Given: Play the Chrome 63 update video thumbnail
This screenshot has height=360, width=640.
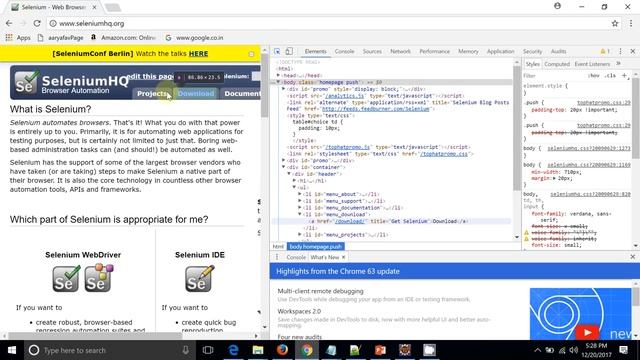Looking at the screenshot, I should point(587,332).
